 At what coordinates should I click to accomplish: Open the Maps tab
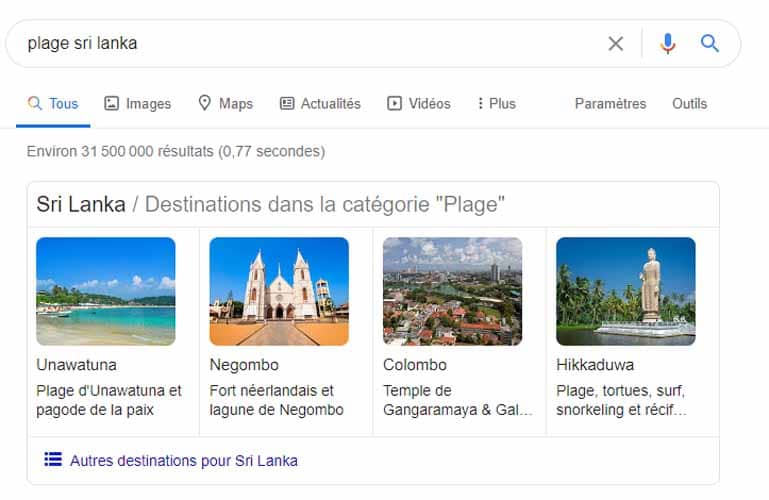tap(225, 103)
